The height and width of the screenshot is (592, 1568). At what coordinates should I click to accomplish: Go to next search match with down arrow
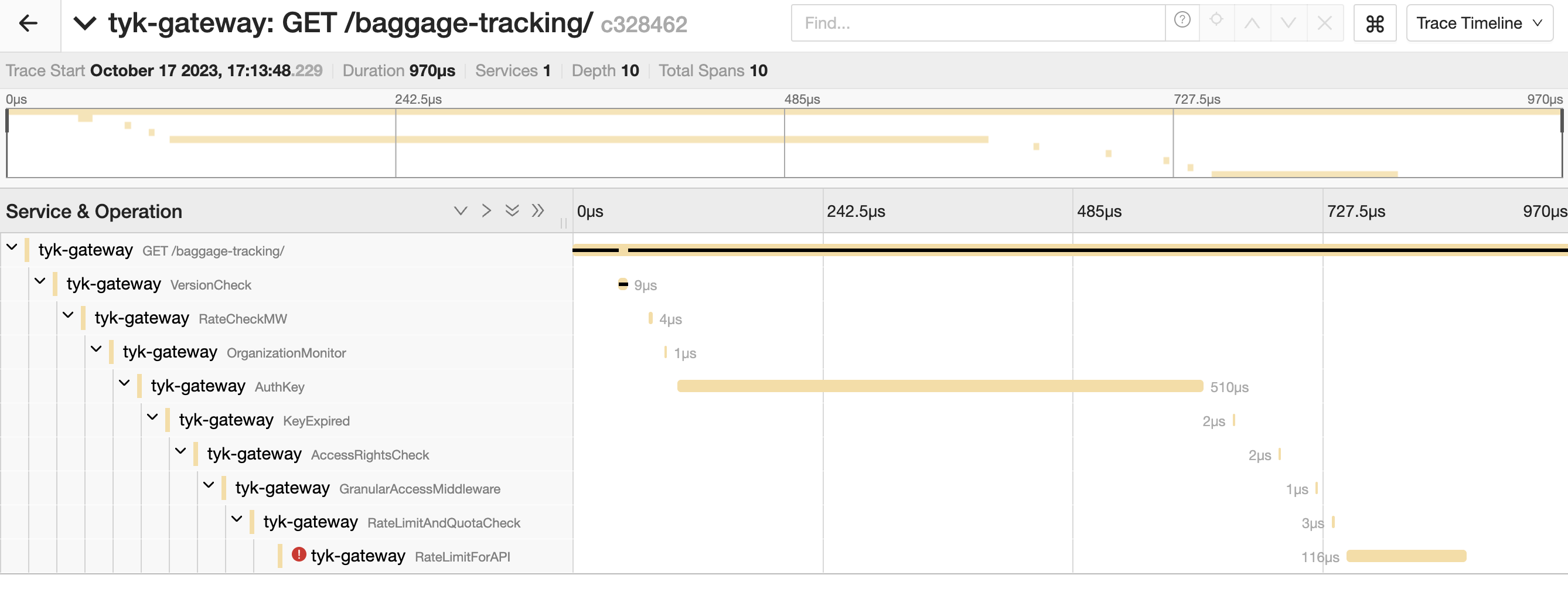[x=1288, y=22]
